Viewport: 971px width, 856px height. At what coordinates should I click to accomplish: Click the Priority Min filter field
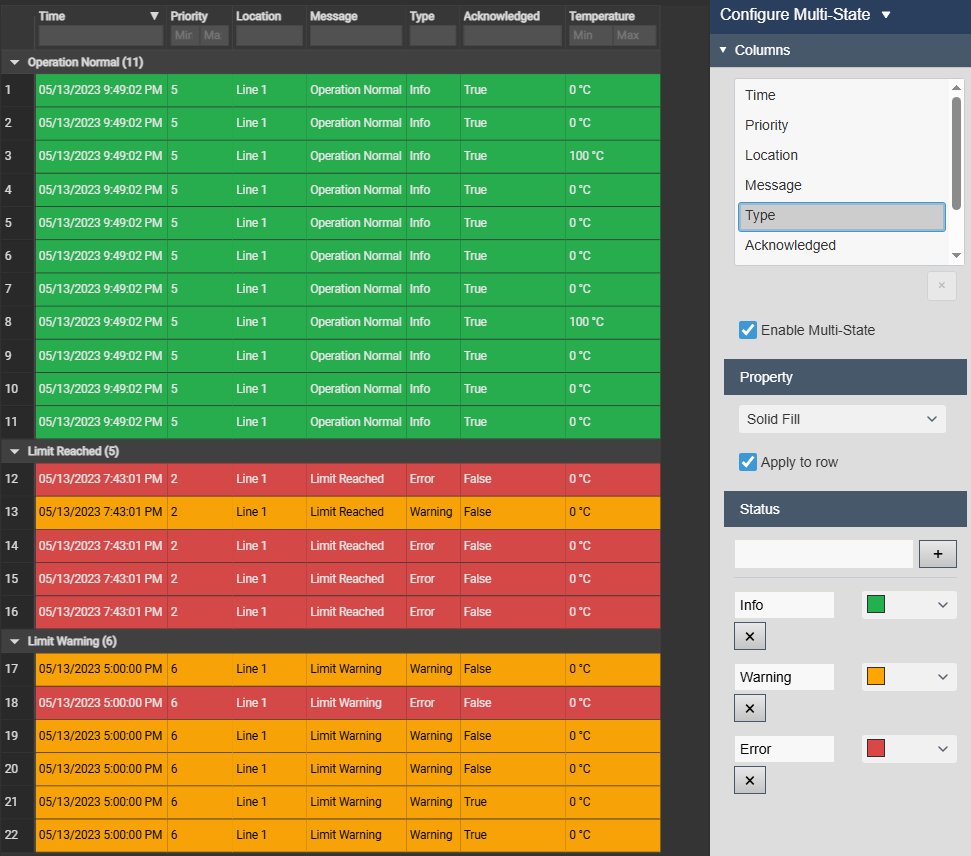[x=185, y=35]
